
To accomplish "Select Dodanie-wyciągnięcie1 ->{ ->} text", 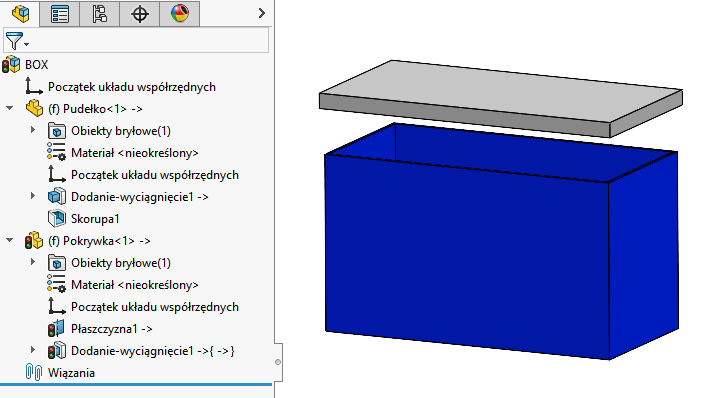I will (x=153, y=351).
